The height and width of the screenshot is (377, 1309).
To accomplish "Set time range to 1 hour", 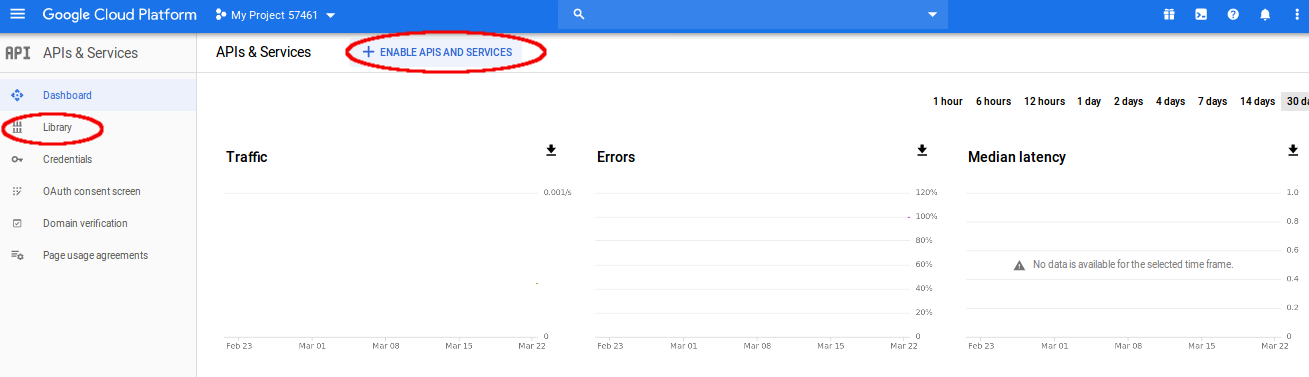I will pos(948,101).
